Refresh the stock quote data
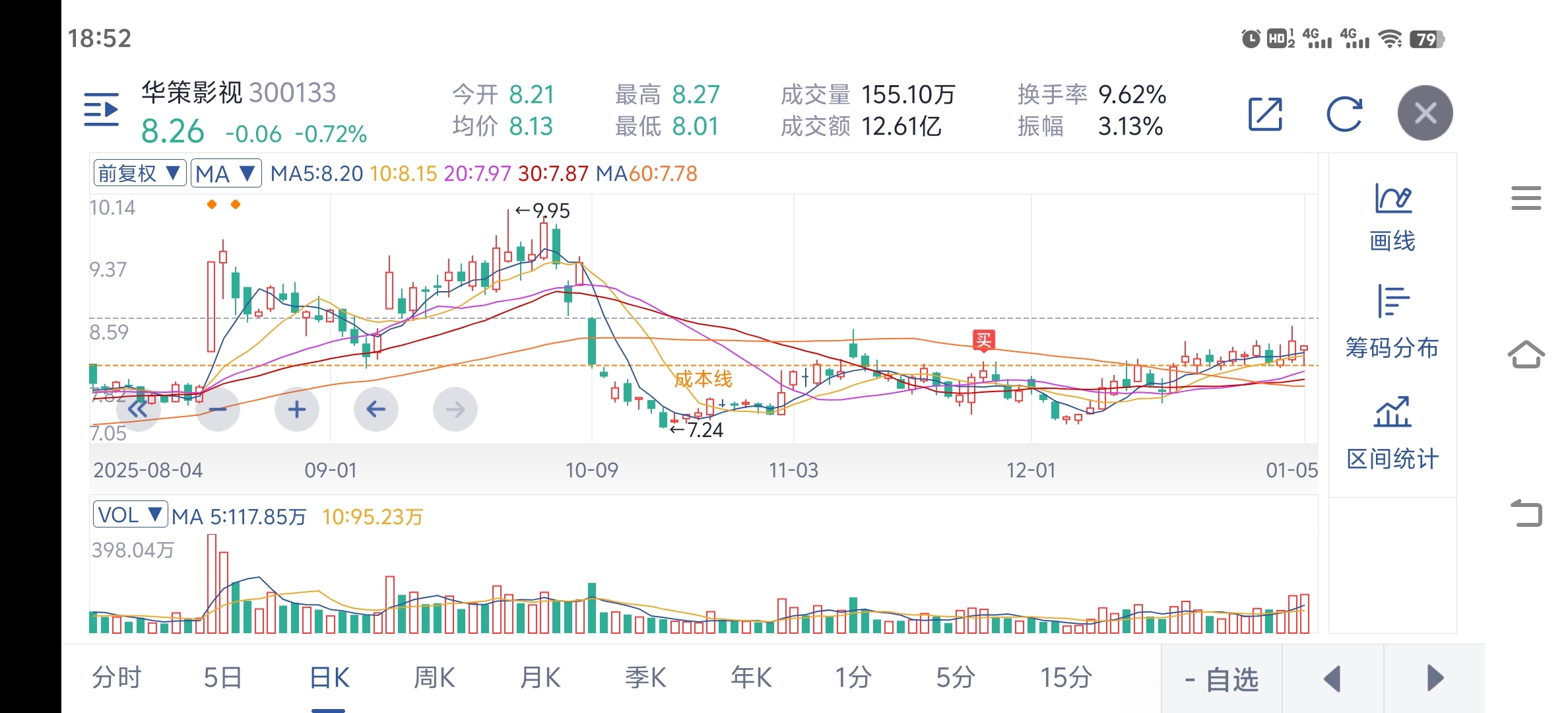The image size is (1568, 713). [x=1344, y=114]
